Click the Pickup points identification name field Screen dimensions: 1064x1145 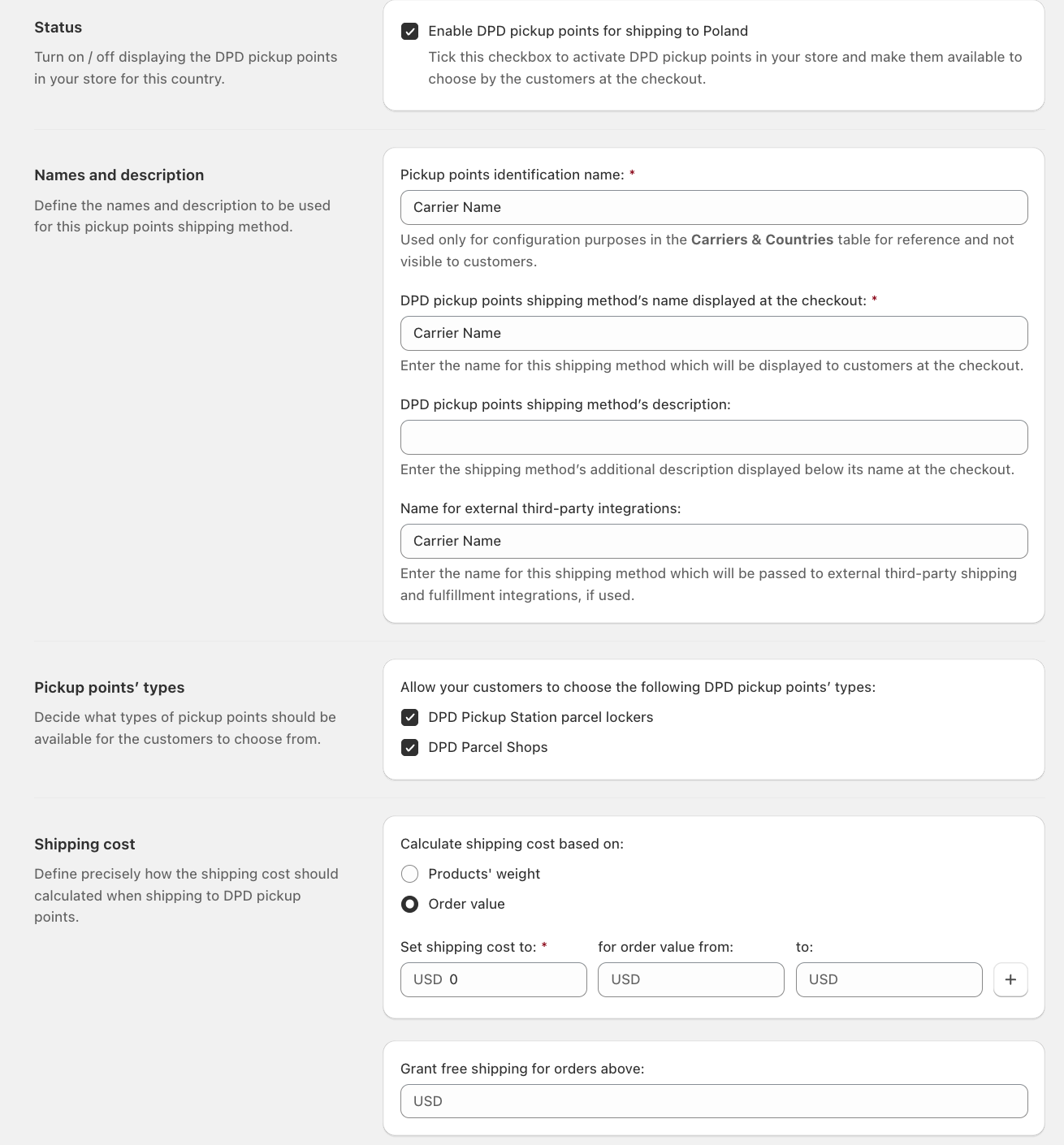pos(714,208)
